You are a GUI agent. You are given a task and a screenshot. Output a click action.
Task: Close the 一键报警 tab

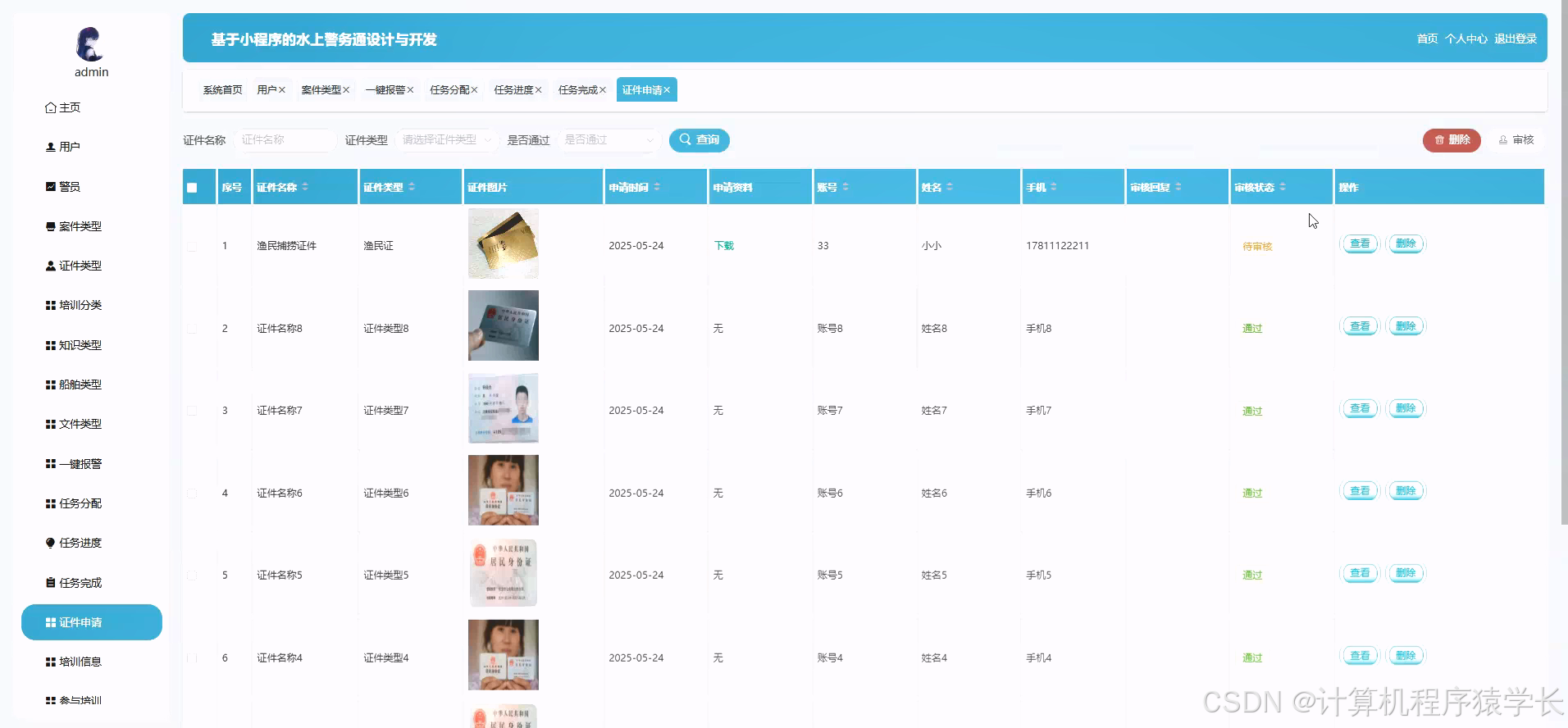[410, 90]
